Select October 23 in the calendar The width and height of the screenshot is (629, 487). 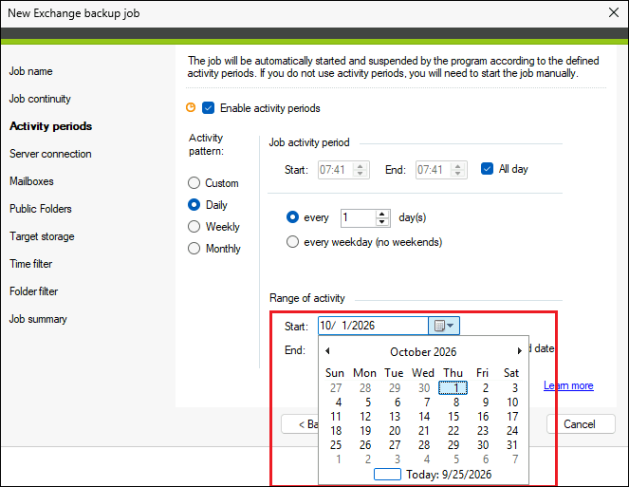(483, 430)
